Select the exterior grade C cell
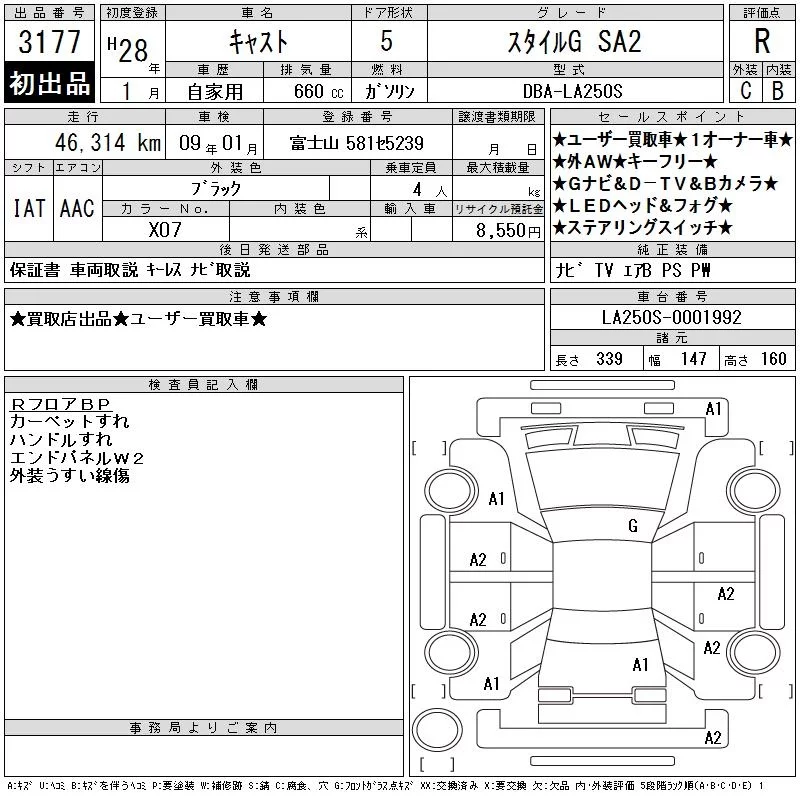 (x=745, y=90)
